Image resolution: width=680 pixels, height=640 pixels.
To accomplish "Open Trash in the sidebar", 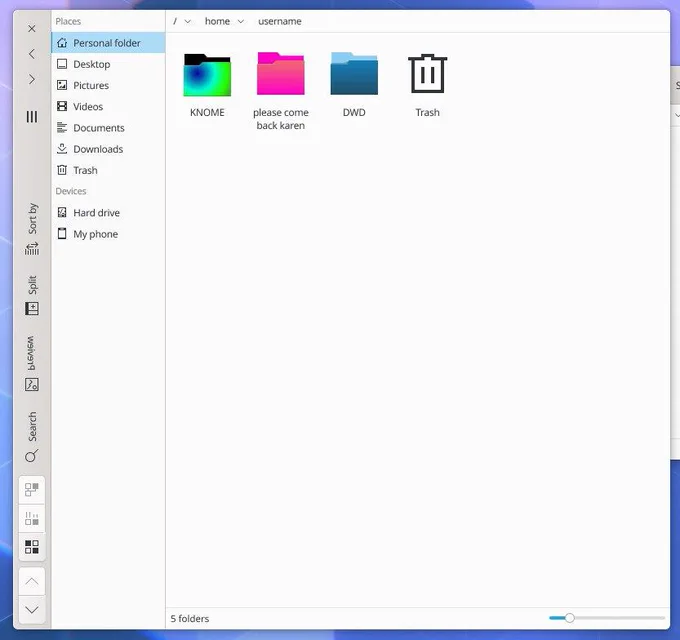I will pos(108,170).
